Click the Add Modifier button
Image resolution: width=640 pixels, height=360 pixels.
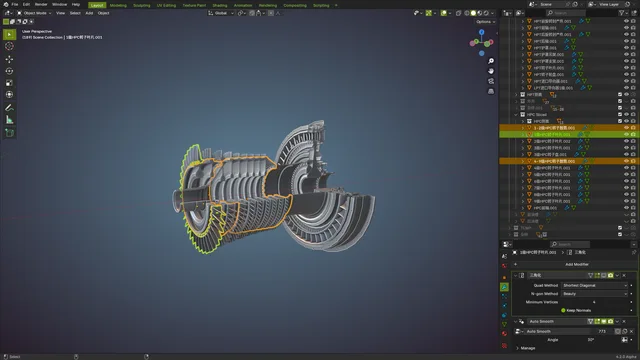(x=576, y=264)
